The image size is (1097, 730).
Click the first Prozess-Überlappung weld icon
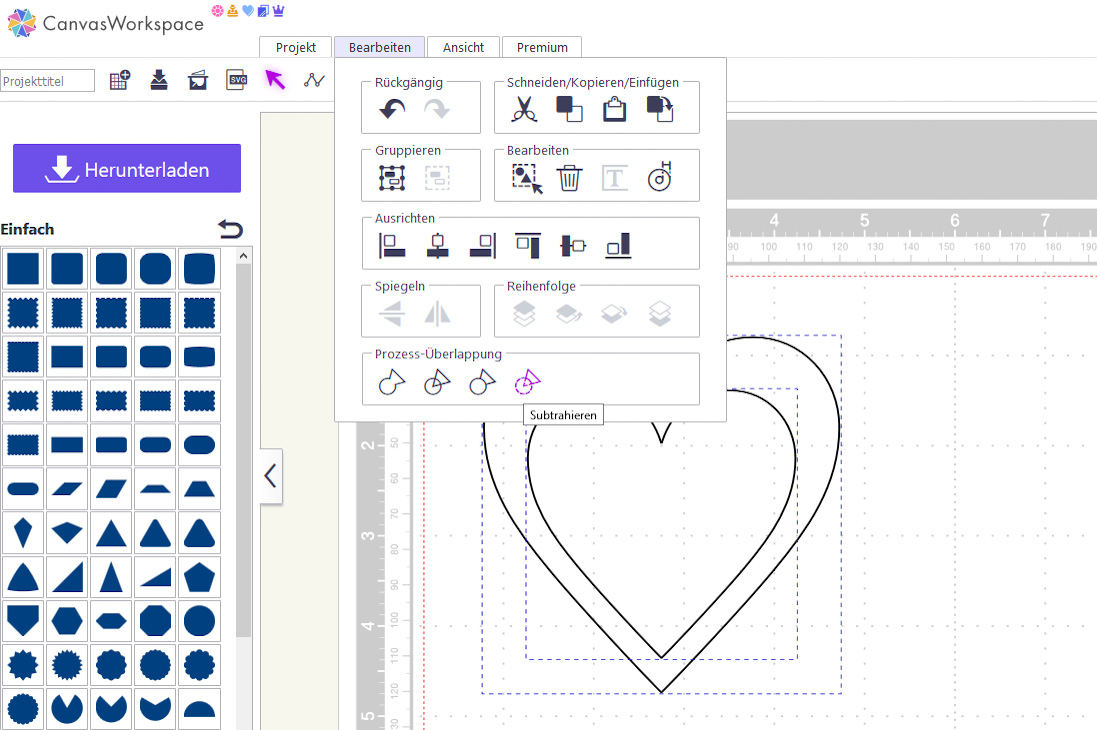(392, 382)
